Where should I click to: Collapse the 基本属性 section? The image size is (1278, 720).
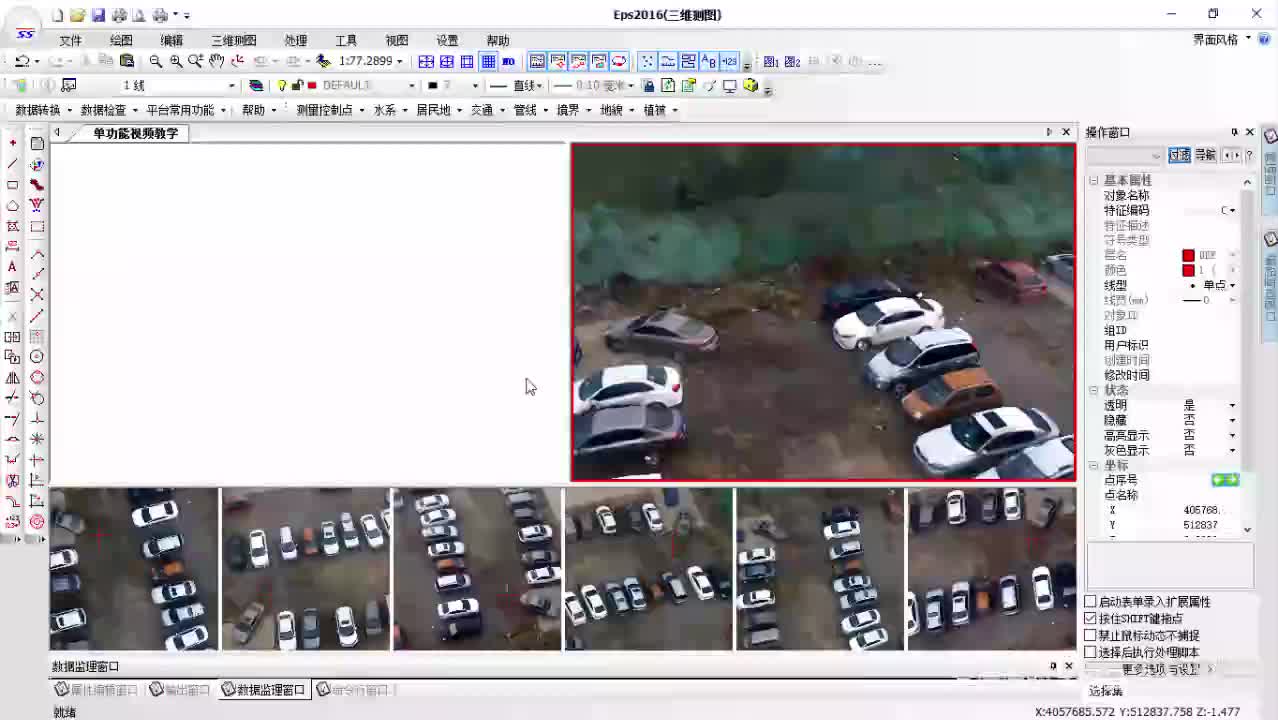tap(1092, 180)
